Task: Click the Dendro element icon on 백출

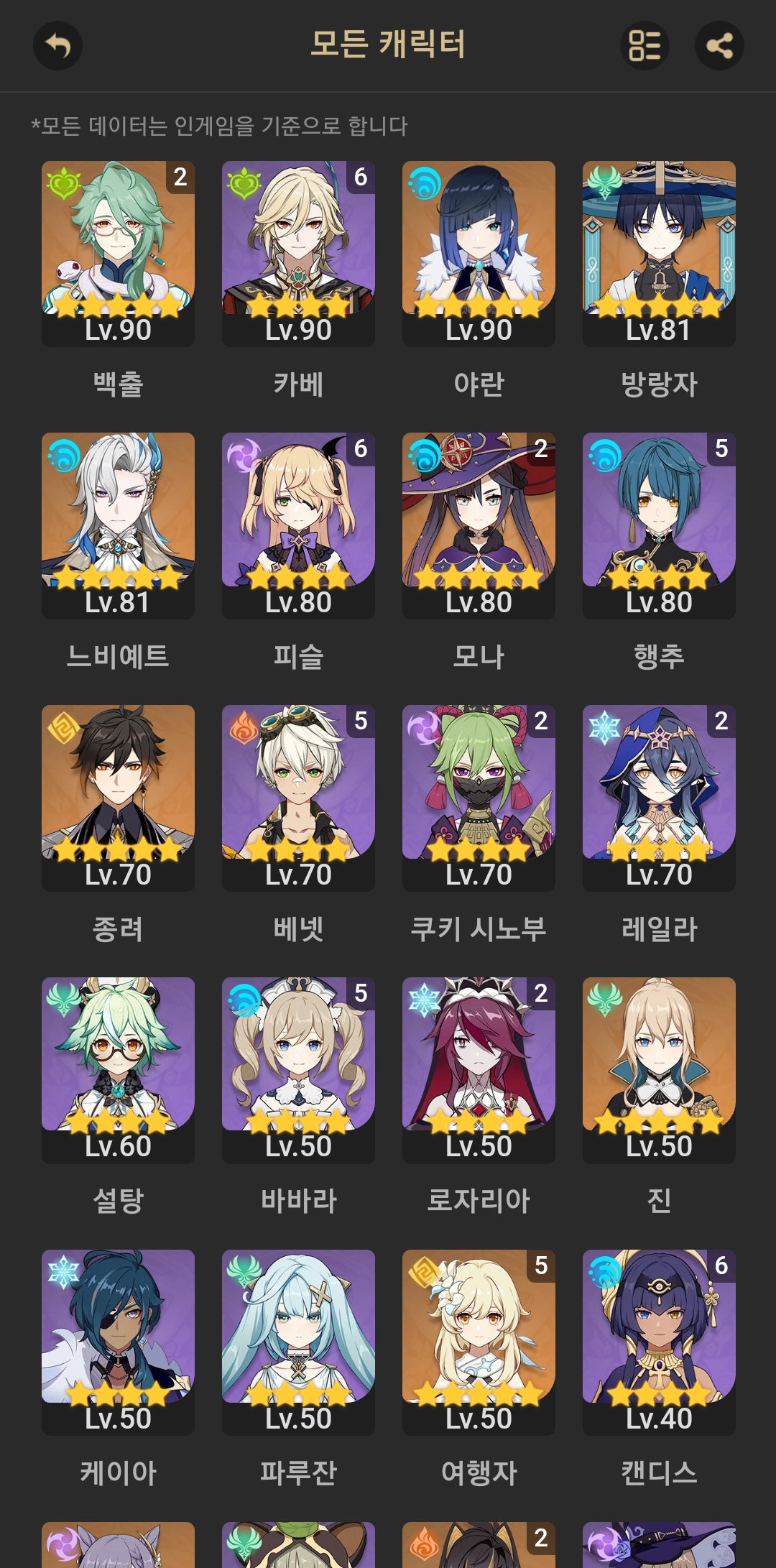Action: (63, 183)
